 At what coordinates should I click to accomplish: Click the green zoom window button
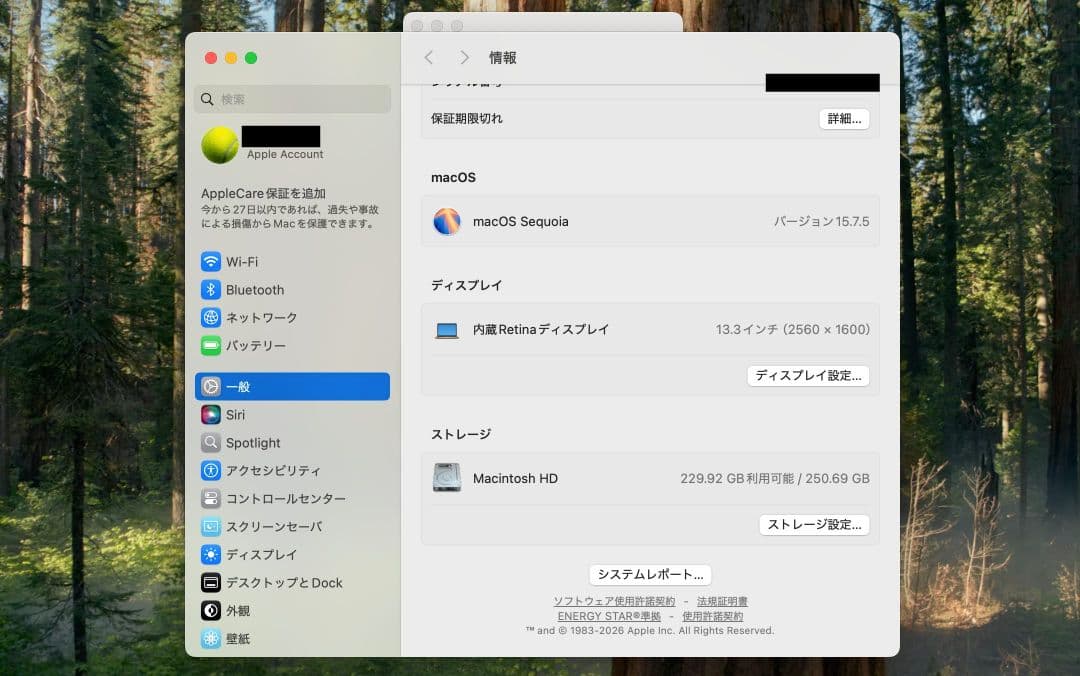(251, 58)
